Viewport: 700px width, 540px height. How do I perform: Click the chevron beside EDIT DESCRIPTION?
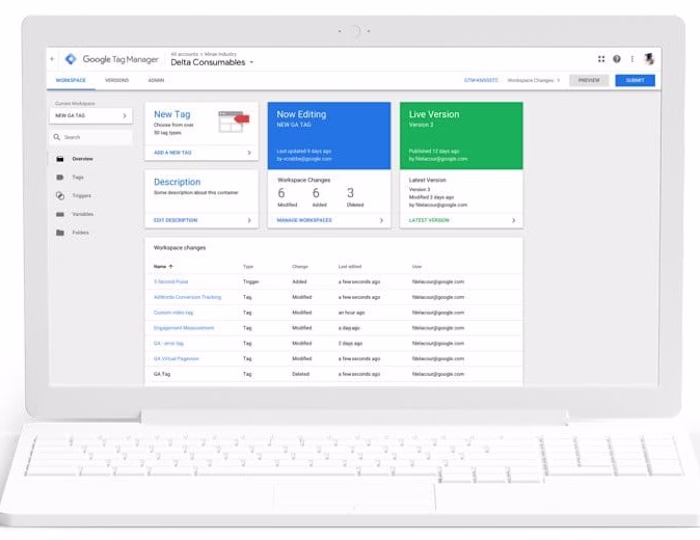tap(249, 220)
